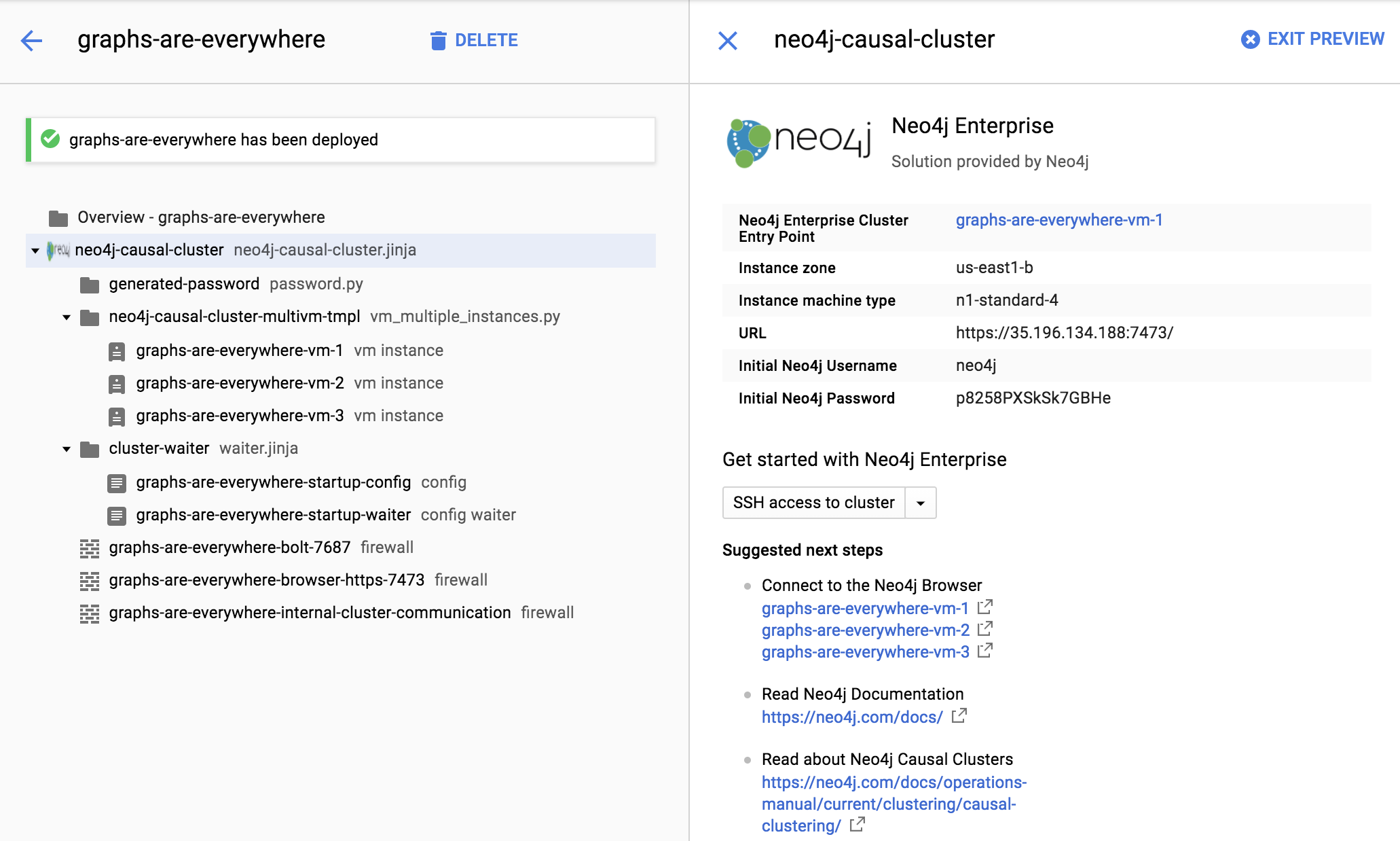Click the config icon for graphs-are-everywhere-startup-waiter
The height and width of the screenshot is (841, 1400).
(x=117, y=516)
